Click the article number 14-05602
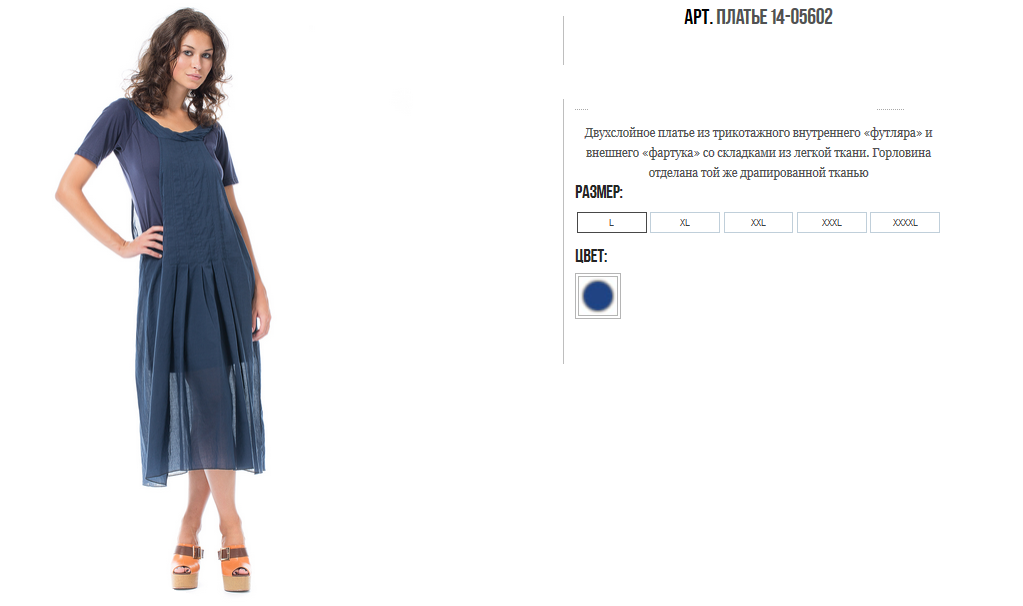 pyautogui.click(x=801, y=17)
